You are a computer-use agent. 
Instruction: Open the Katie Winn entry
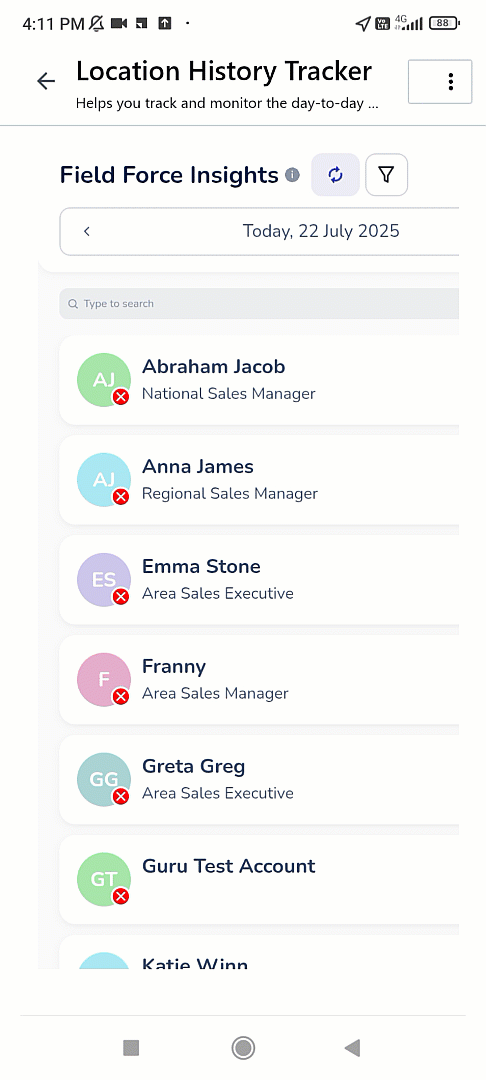[x=259, y=952]
